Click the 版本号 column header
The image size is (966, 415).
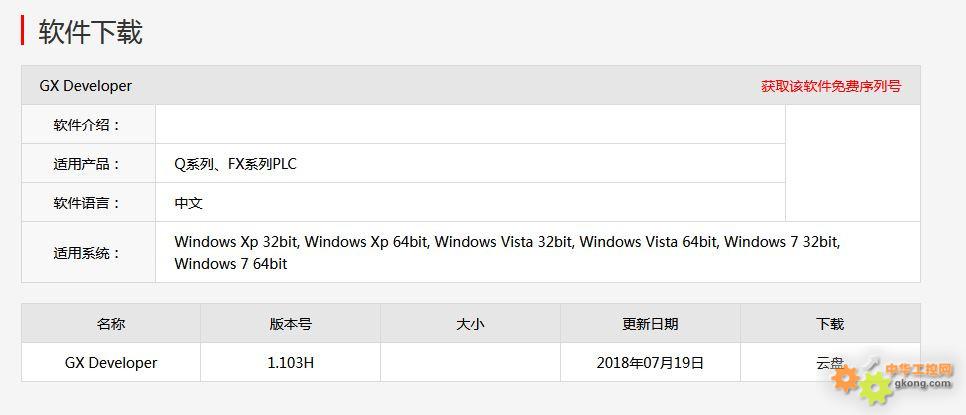click(290, 323)
